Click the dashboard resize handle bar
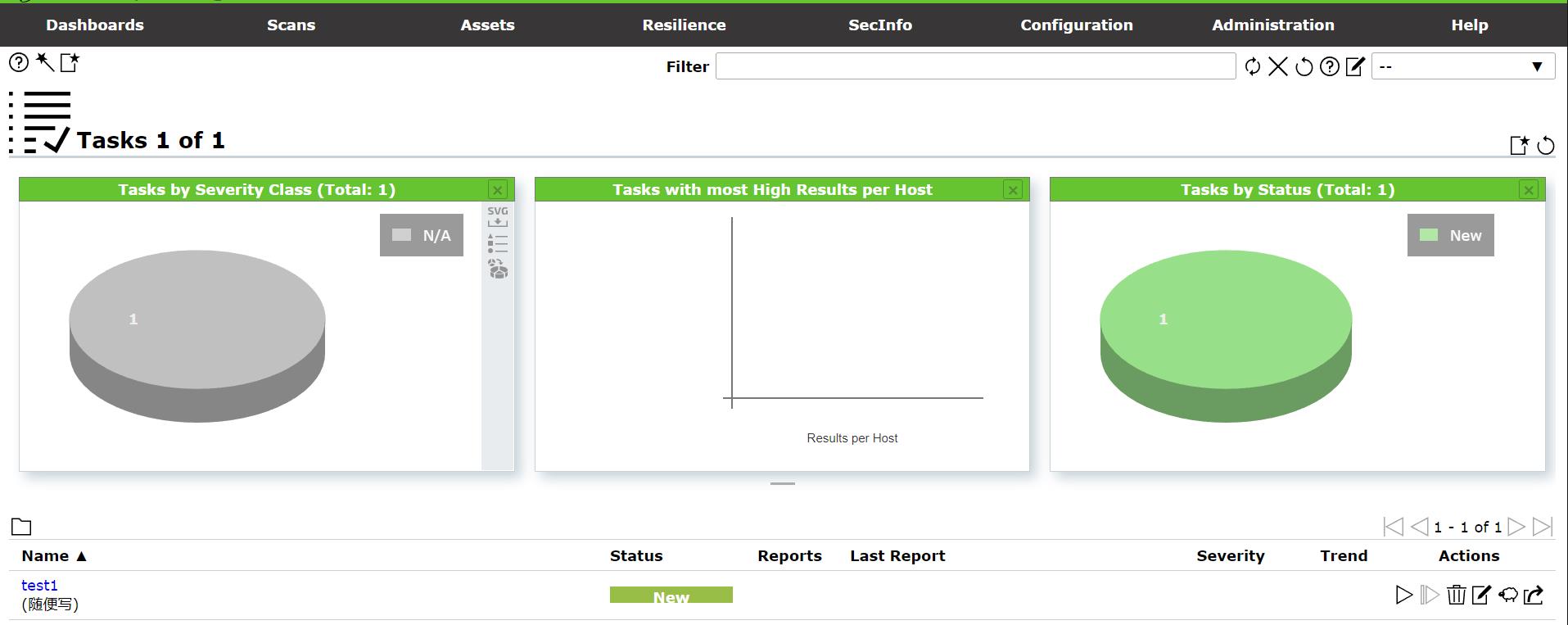 point(783,483)
